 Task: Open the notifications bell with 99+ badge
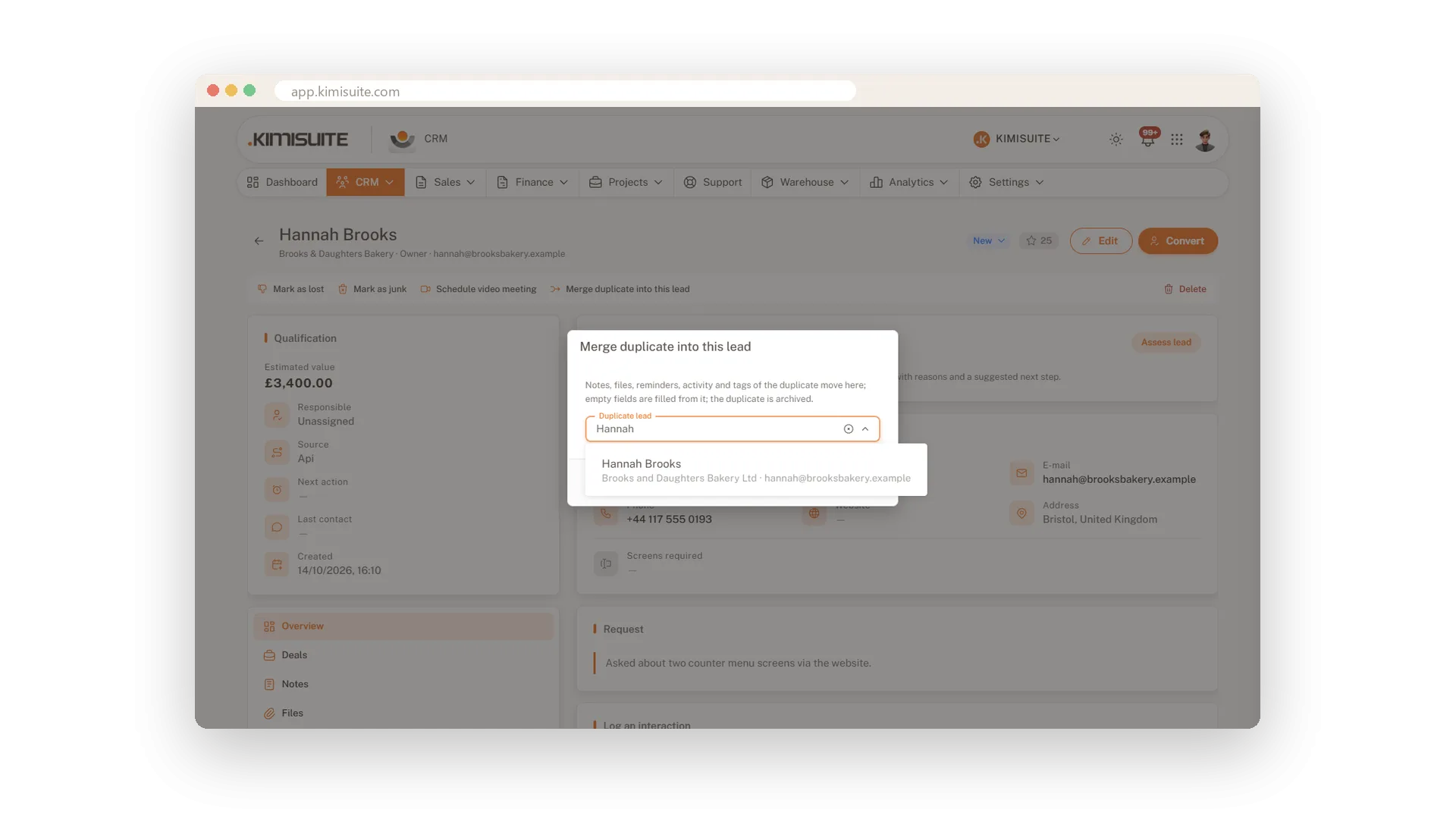[x=1148, y=138]
